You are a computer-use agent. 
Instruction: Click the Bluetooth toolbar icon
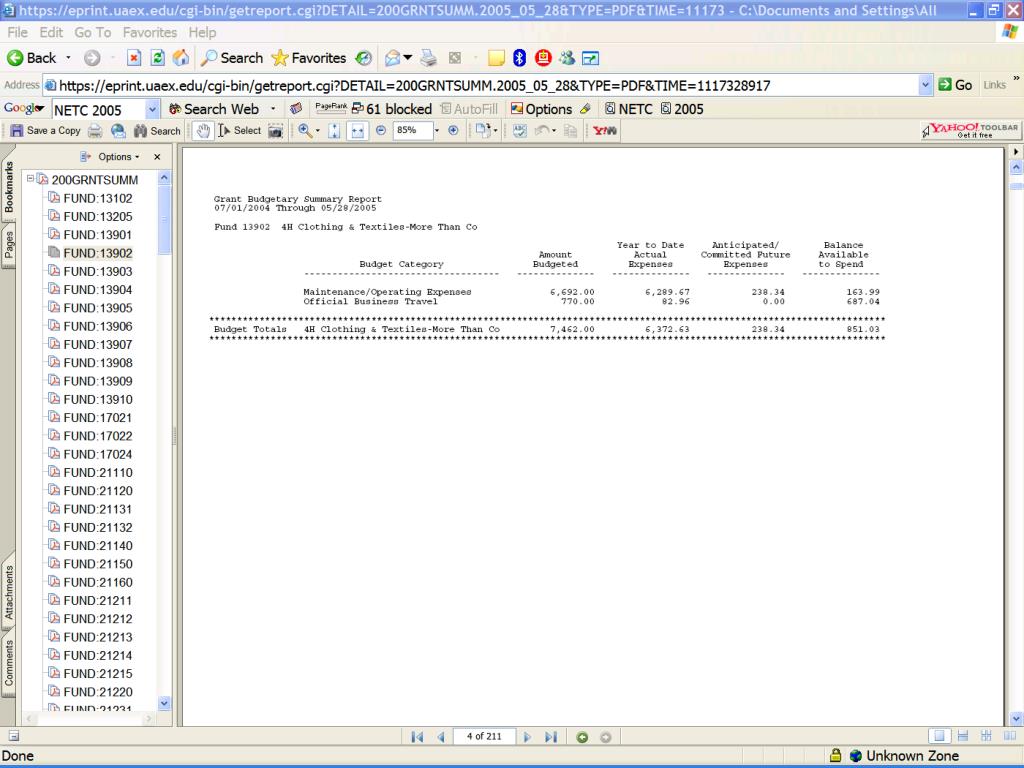[519, 58]
